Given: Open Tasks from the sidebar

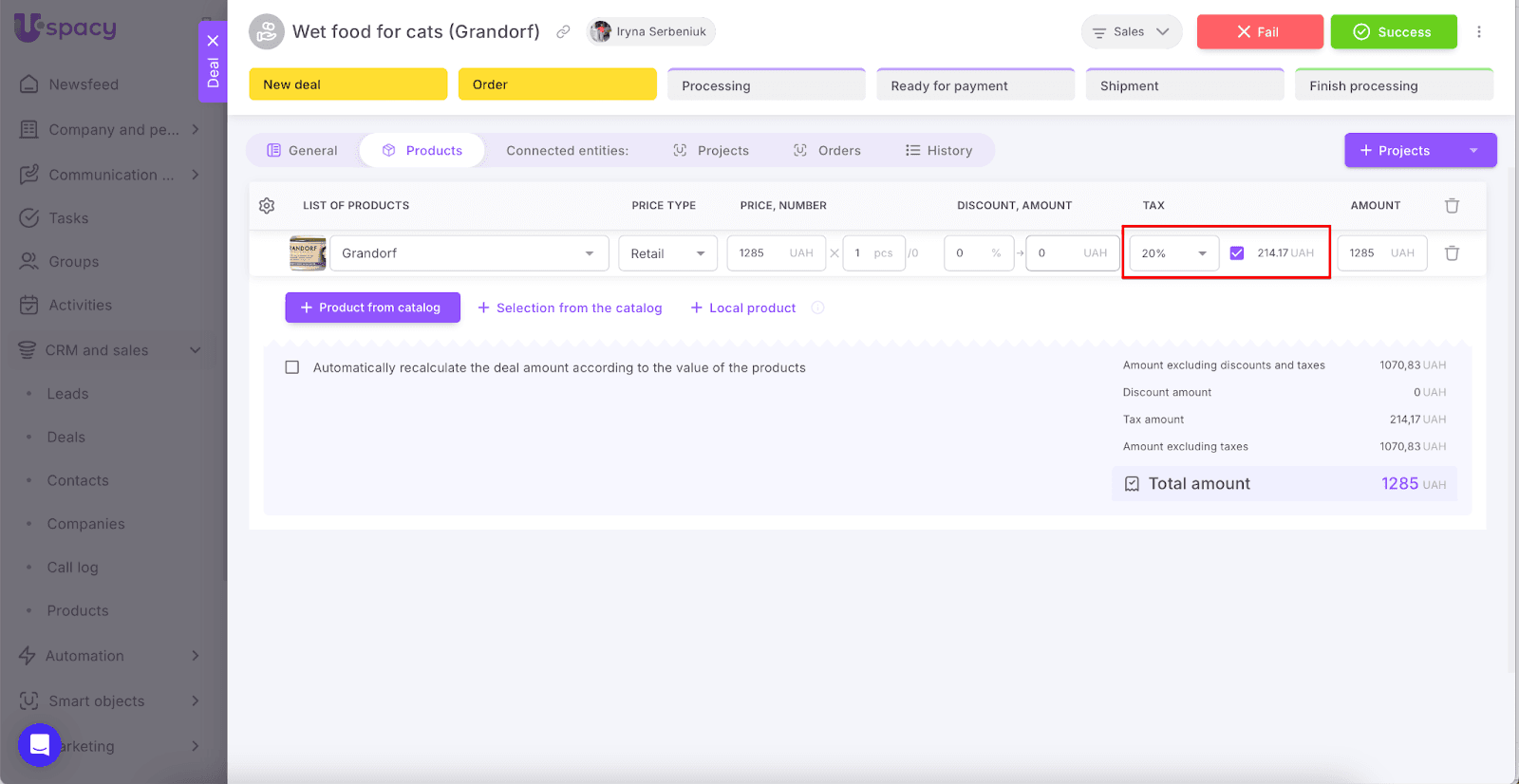Looking at the screenshot, I should click(68, 218).
